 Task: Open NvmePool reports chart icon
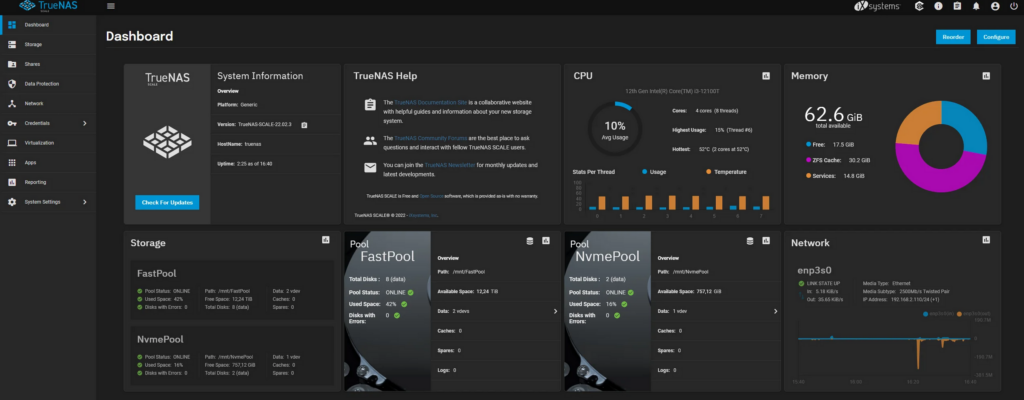click(x=766, y=241)
